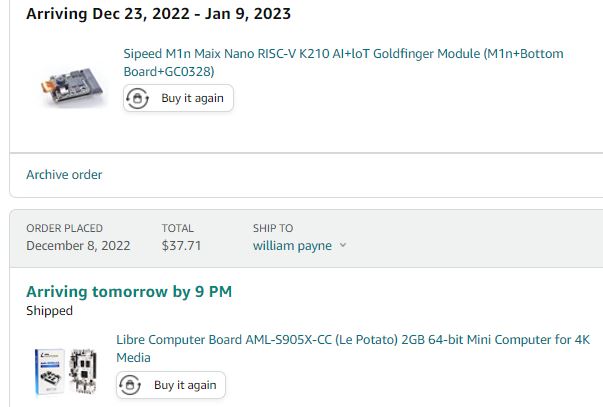Click the Sipeed Buy it again cart icon
603x407 pixels.
[x=137, y=98]
